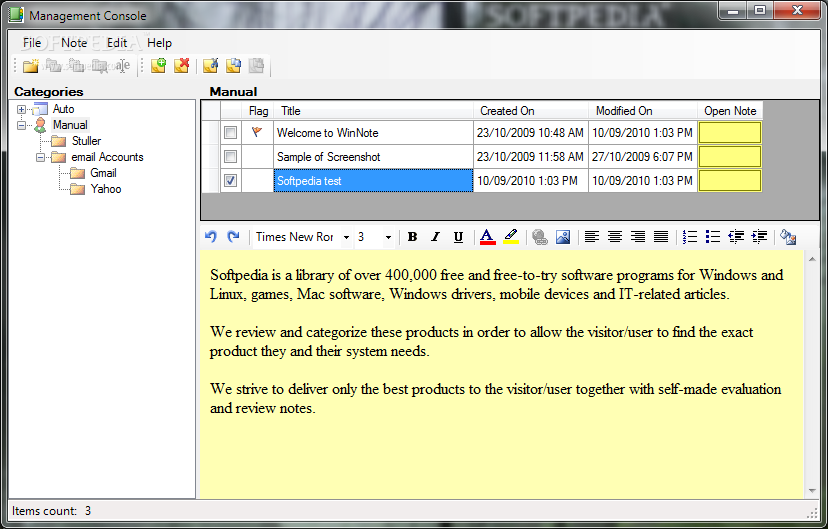Click the 27/10/2009 6:07 PM modified date
828x529 pixels.
(x=642, y=157)
